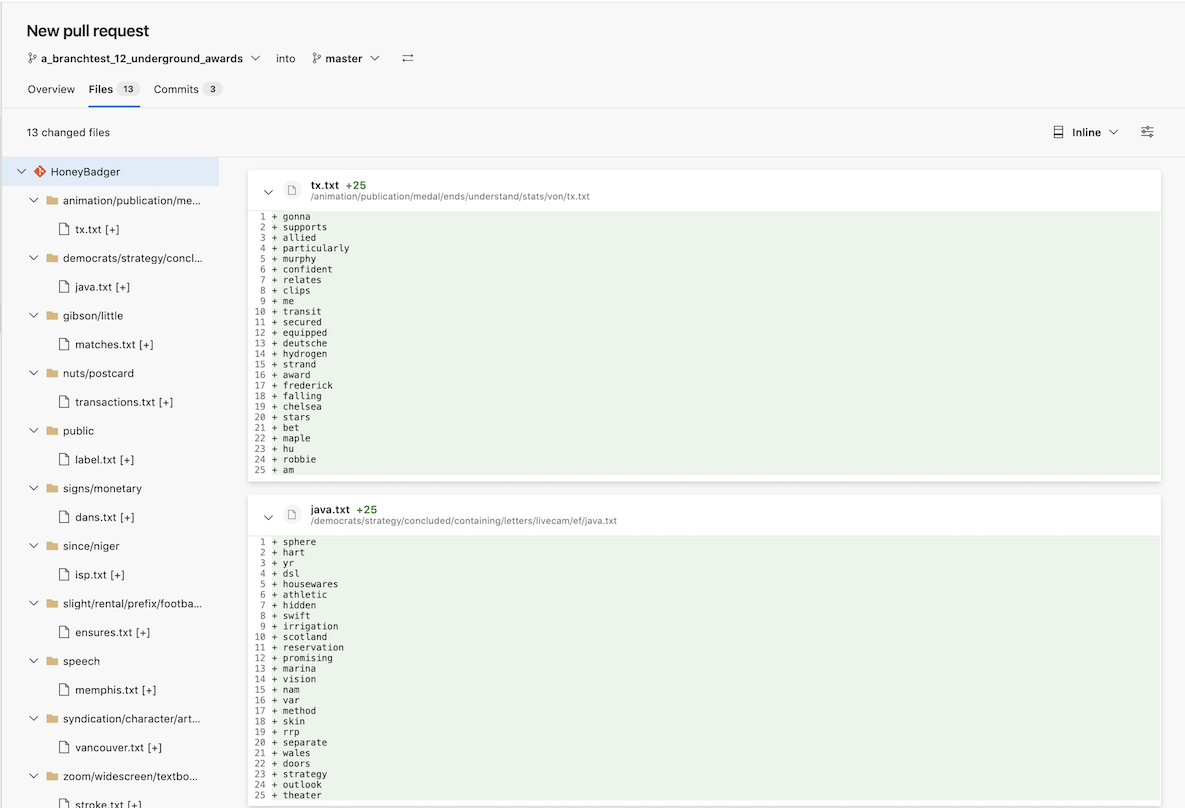Click java.txt file name in diff header
This screenshot has height=808, width=1185.
[x=330, y=509]
